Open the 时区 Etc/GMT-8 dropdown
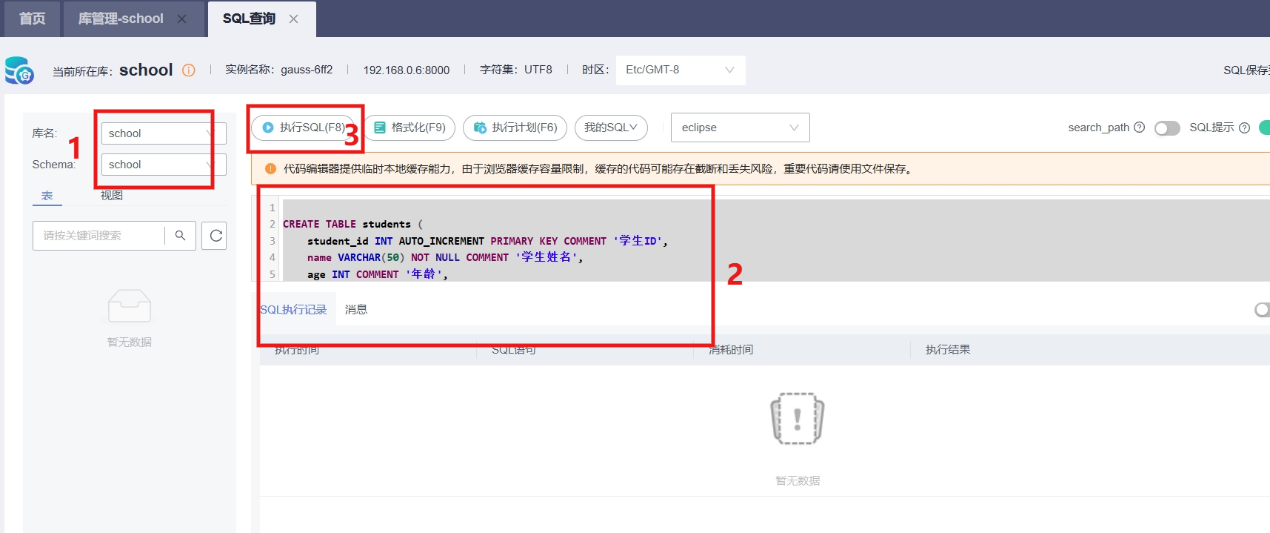 680,70
